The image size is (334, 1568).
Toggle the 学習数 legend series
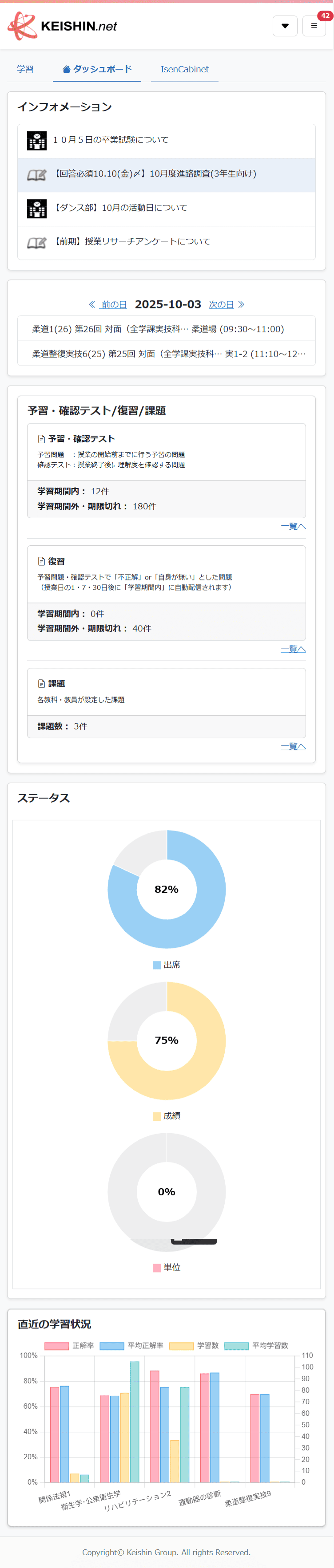195,1346
